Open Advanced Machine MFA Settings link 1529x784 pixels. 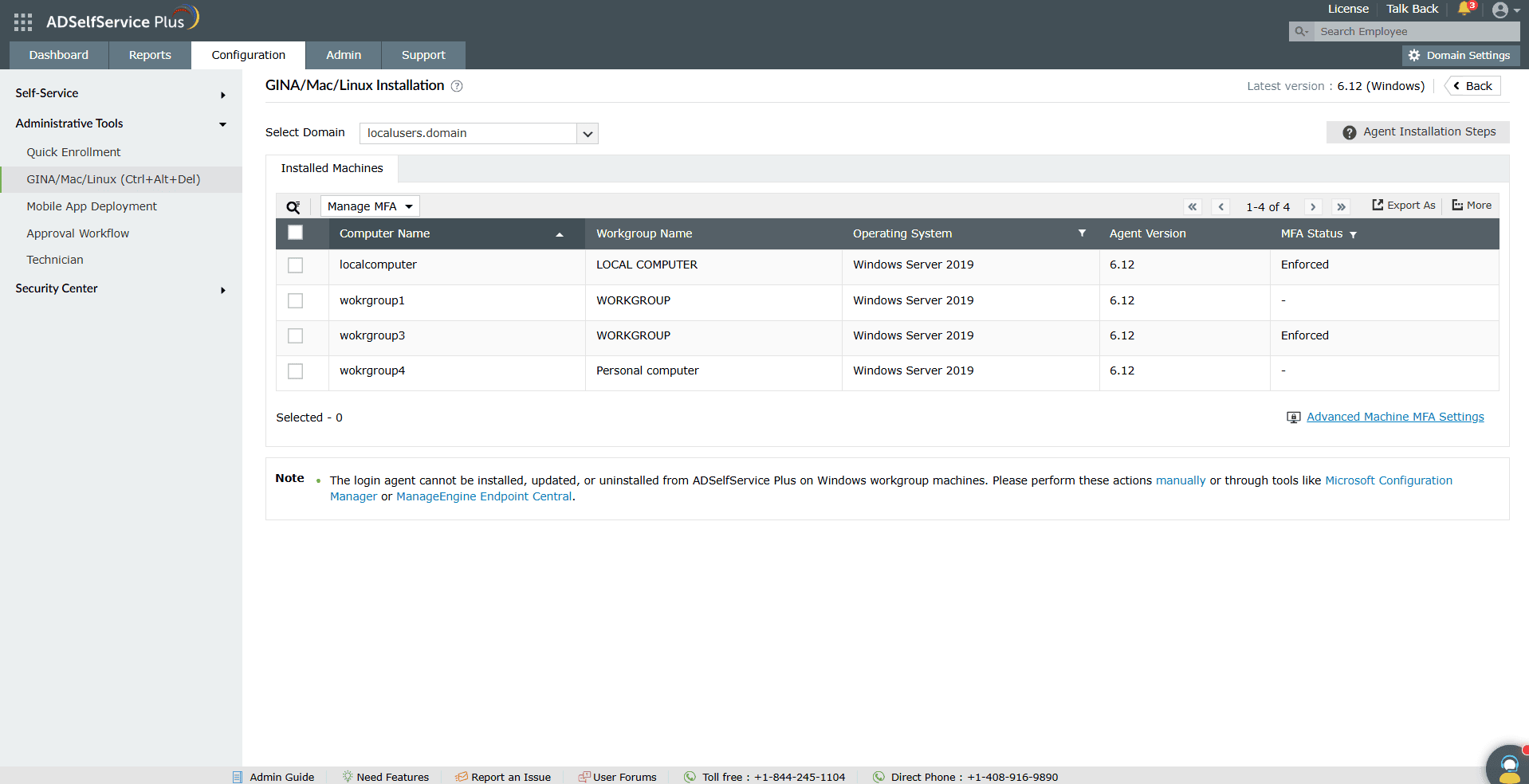point(1395,417)
